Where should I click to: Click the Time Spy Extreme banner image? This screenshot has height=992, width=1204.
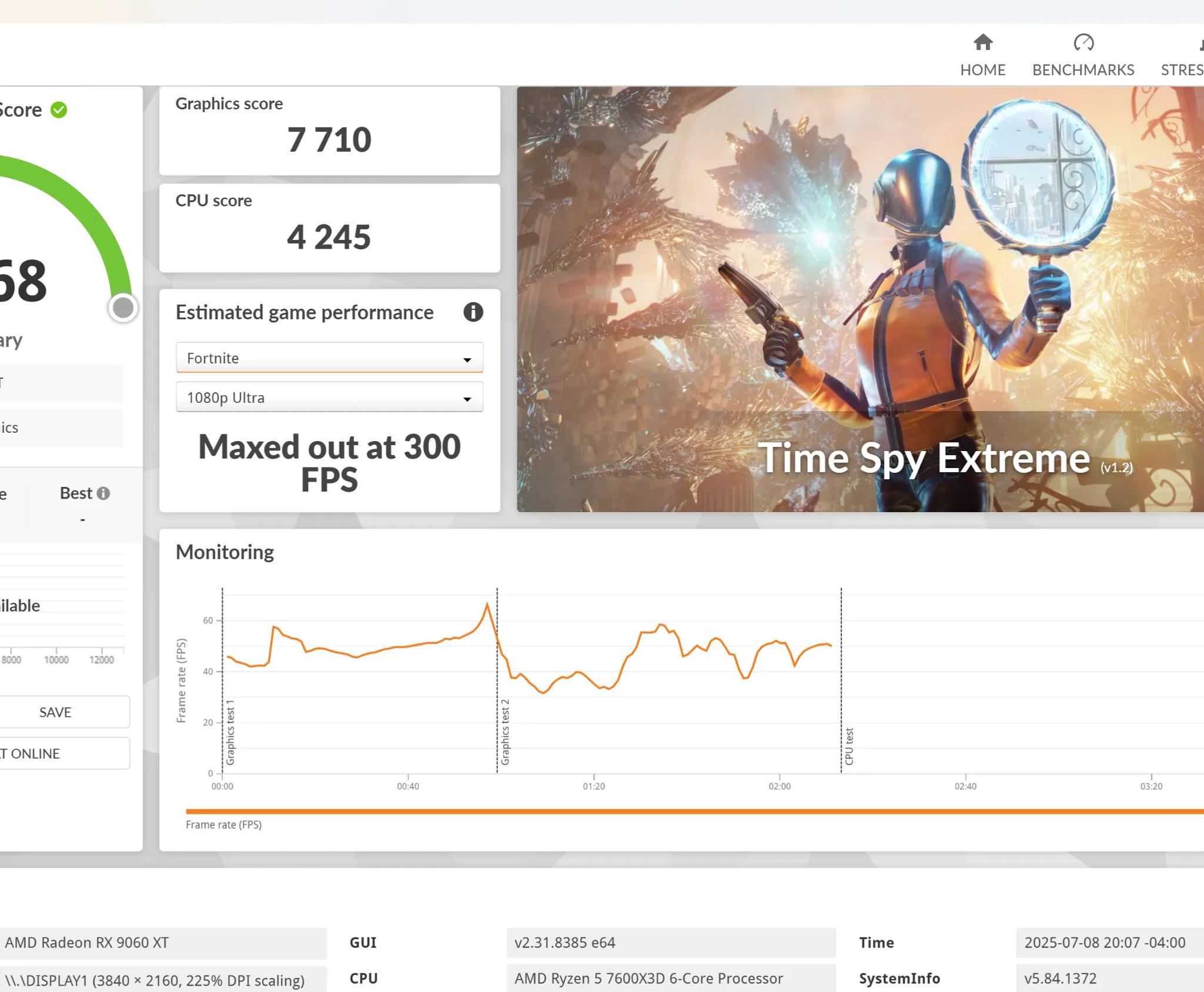coord(860,299)
